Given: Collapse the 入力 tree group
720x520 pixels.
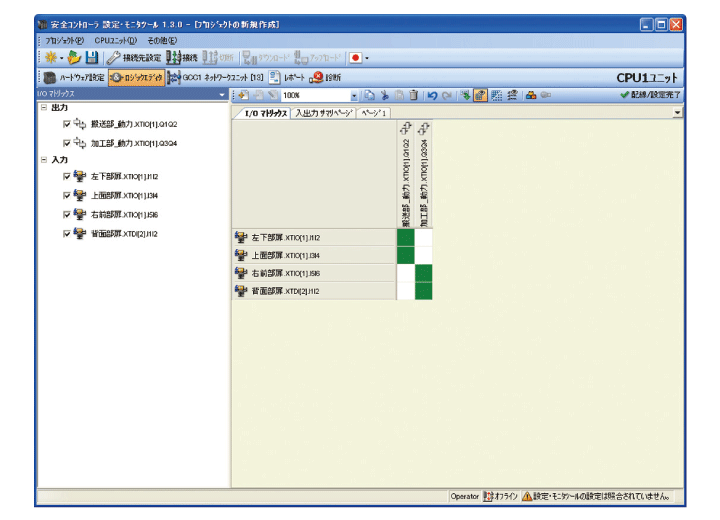Looking at the screenshot, I should click(44, 159).
